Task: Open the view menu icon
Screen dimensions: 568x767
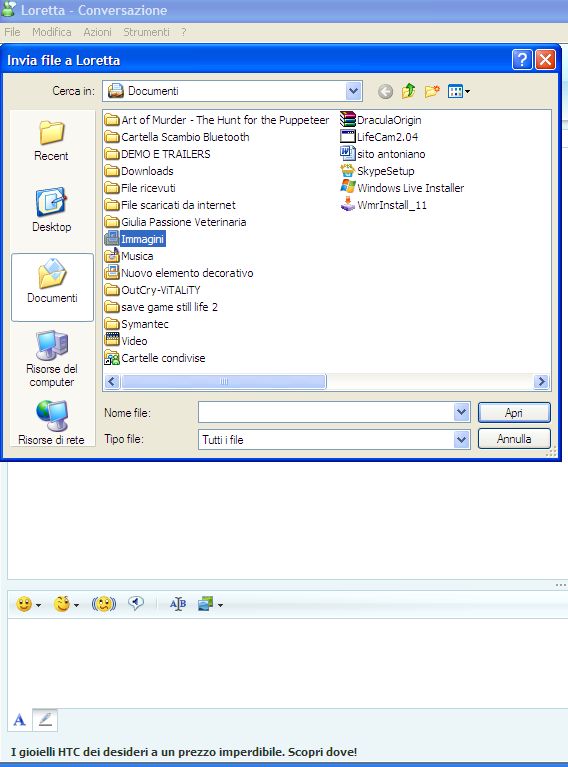Action: coord(458,91)
